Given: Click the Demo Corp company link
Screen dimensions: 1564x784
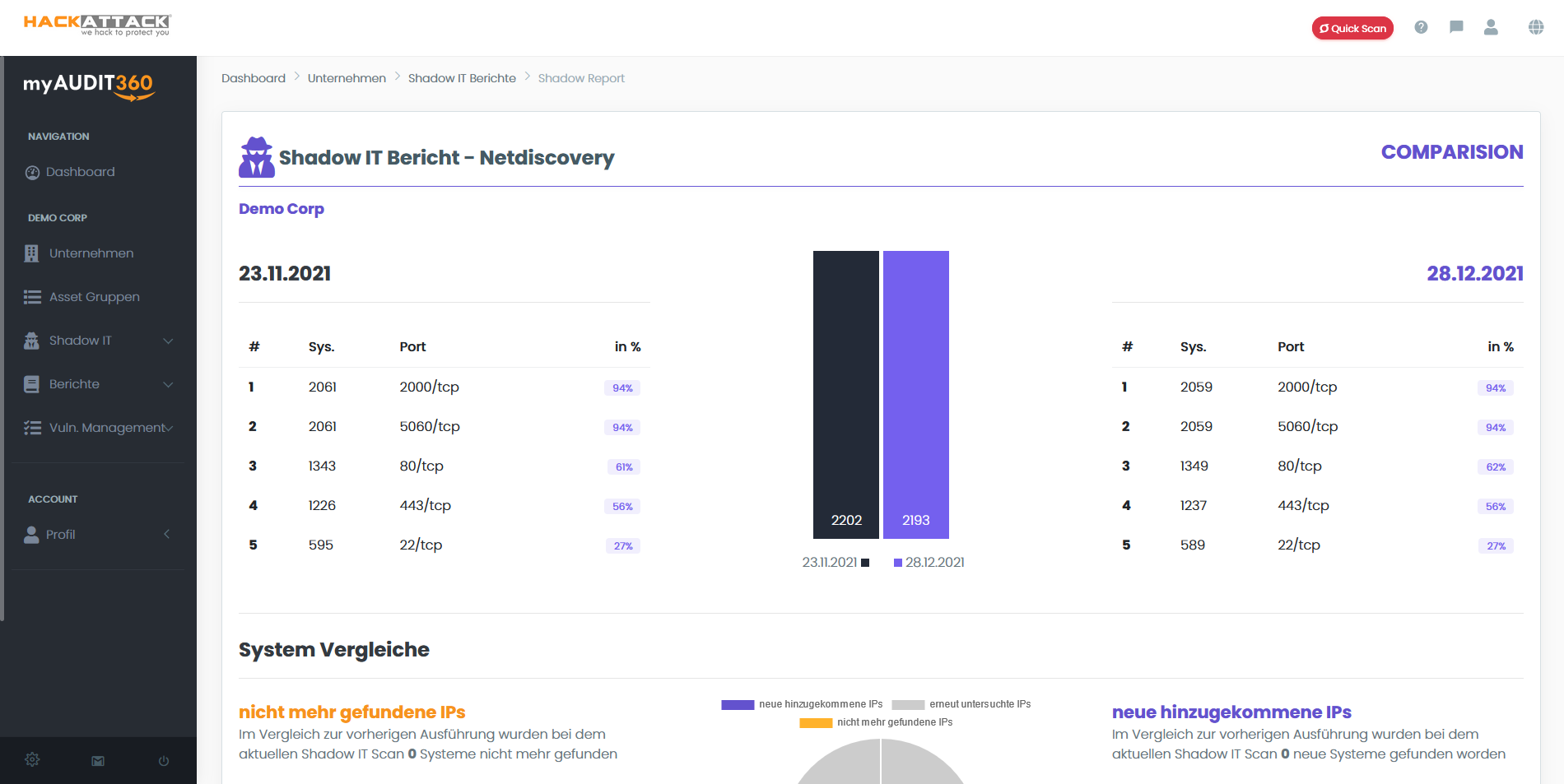Looking at the screenshot, I should (282, 209).
